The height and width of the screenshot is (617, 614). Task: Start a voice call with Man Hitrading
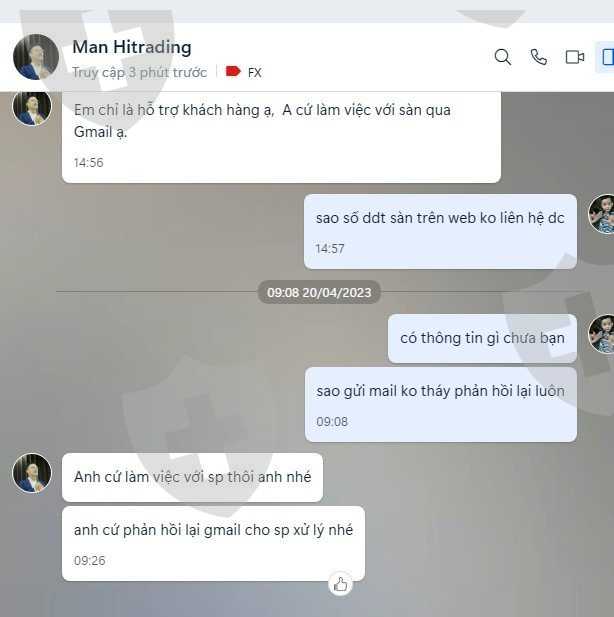(x=538, y=57)
